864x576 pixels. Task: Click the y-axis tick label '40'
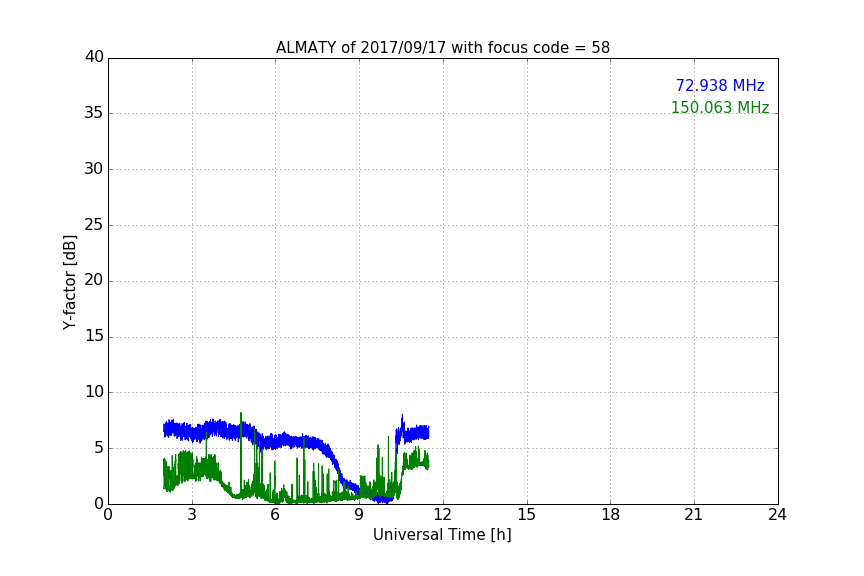(x=94, y=57)
